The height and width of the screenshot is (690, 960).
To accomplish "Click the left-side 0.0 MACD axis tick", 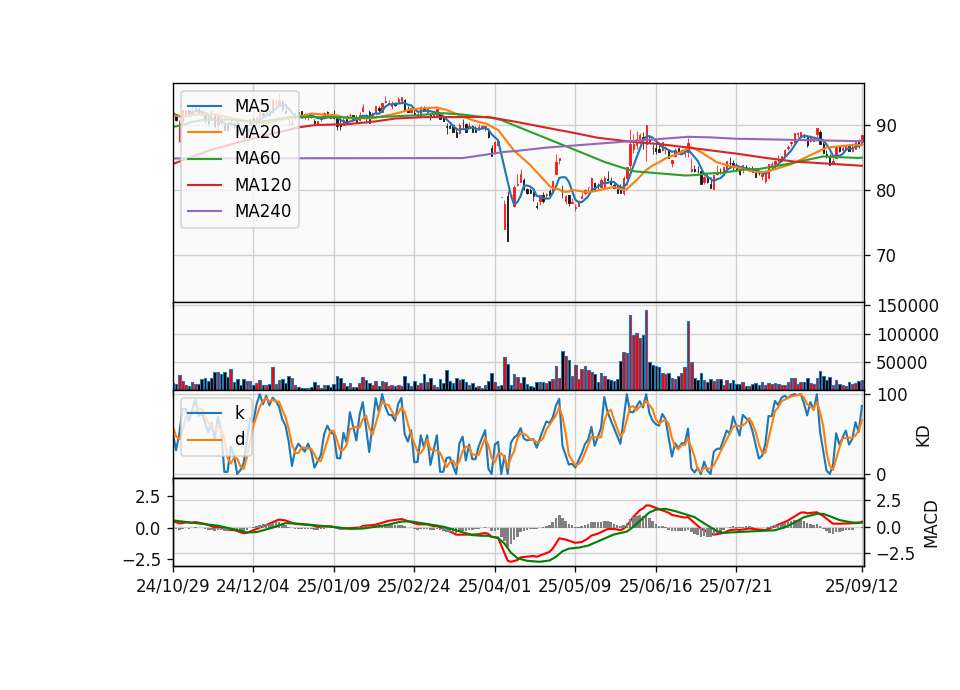I will [148, 528].
